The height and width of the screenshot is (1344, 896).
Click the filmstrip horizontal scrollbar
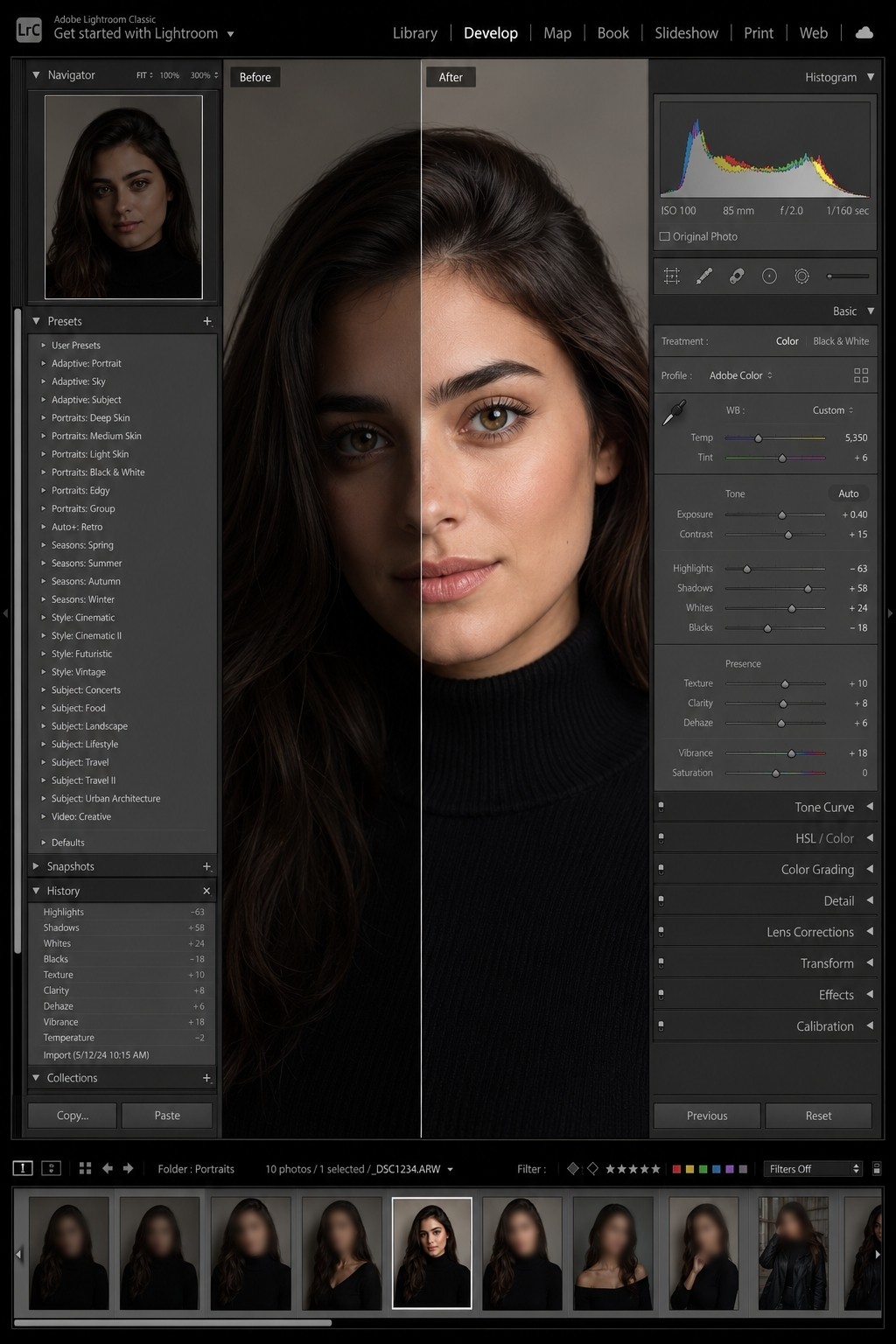pos(173,1323)
